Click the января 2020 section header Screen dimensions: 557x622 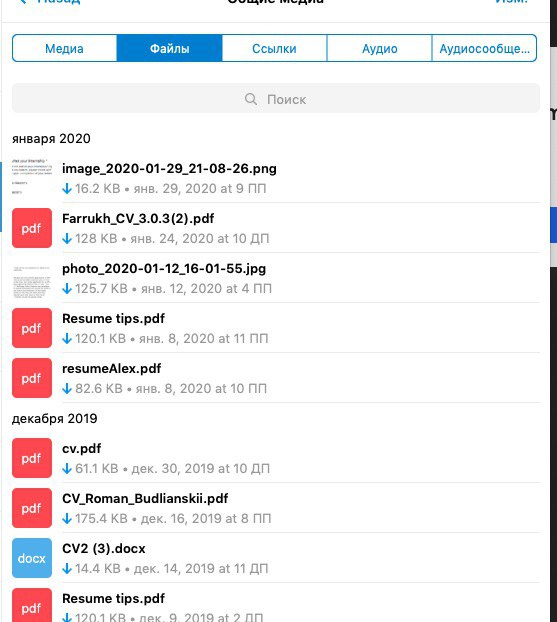coord(51,139)
